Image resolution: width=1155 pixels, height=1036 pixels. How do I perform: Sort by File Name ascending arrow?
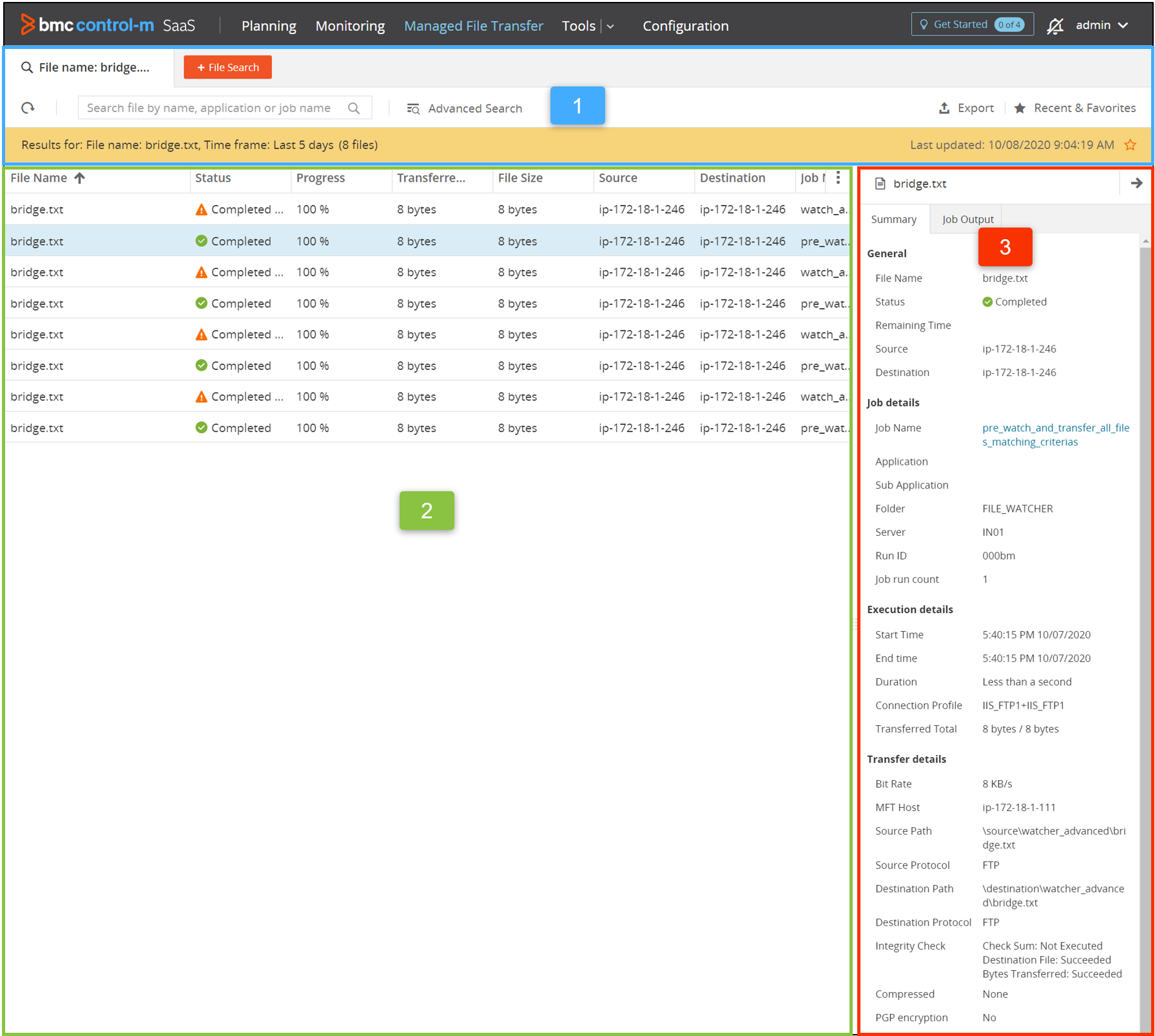click(80, 178)
